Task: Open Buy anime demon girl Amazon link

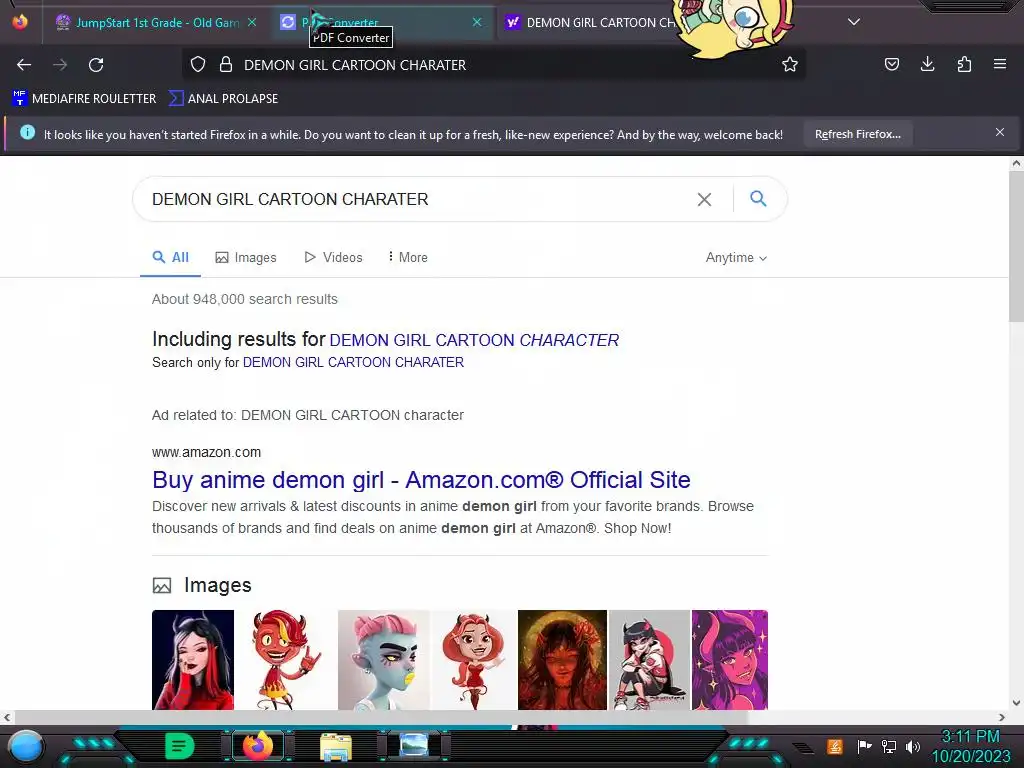Action: [421, 480]
